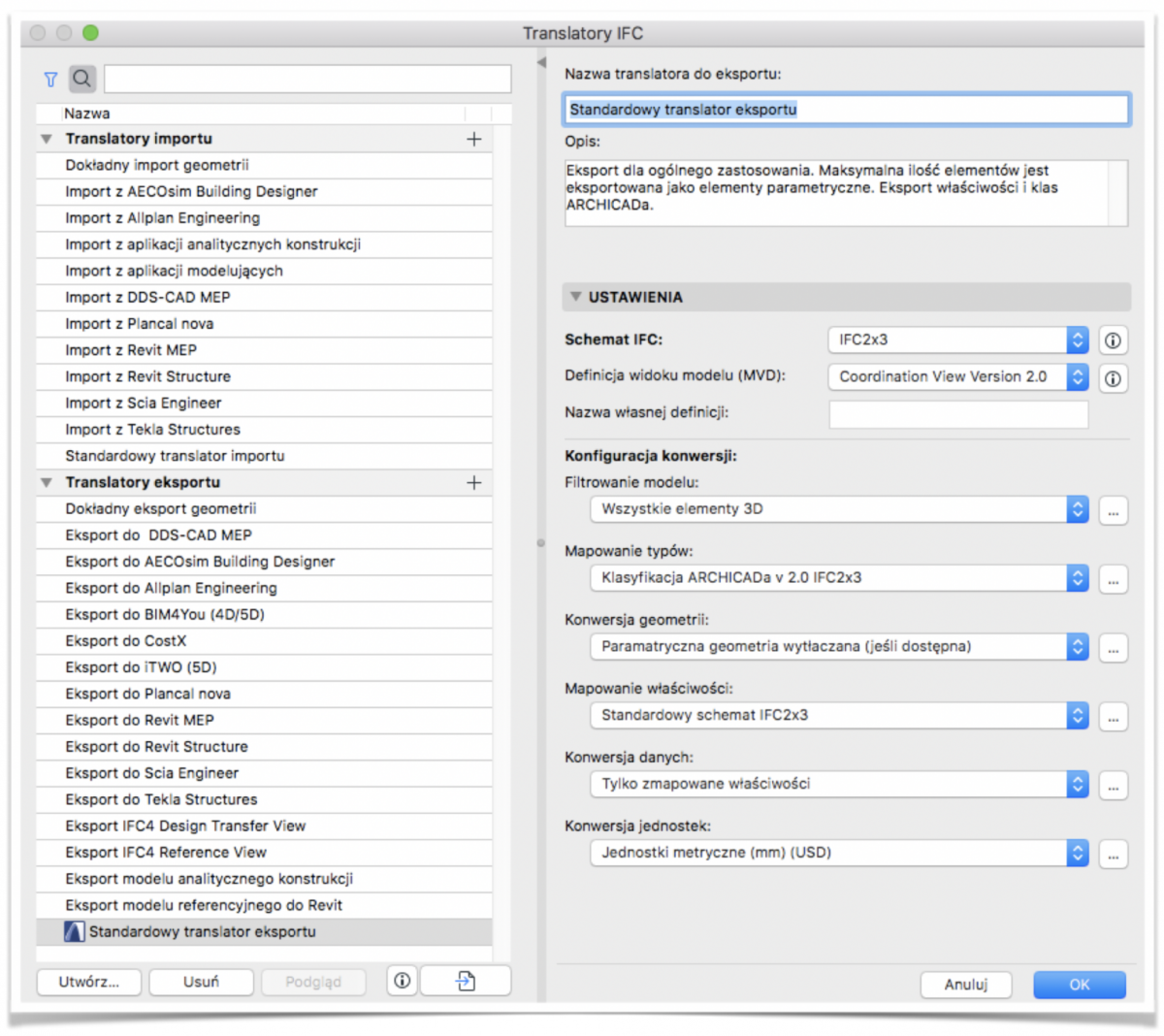This screenshot has width=1164, height=1036.
Task: Add new import translator with plus icon
Action: coord(473,139)
